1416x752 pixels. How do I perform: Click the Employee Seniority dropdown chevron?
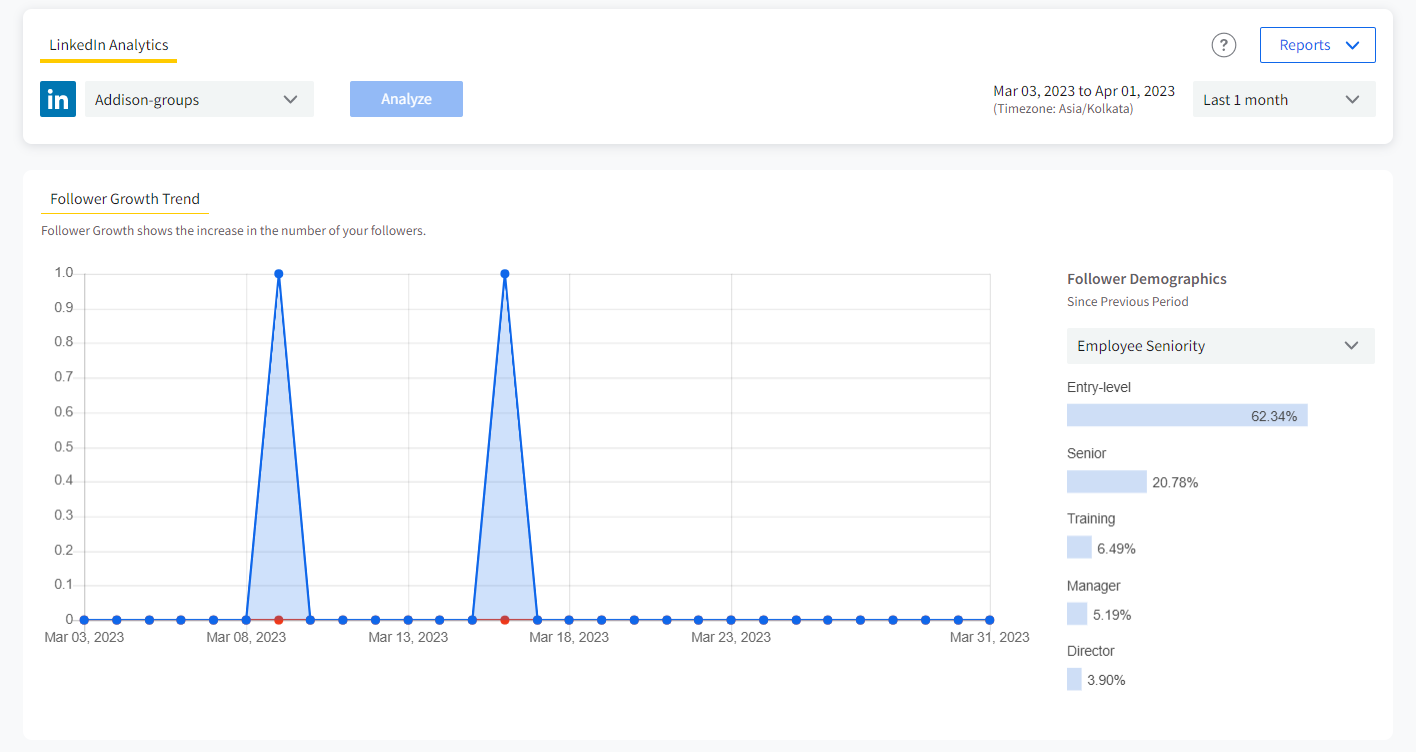click(1352, 345)
